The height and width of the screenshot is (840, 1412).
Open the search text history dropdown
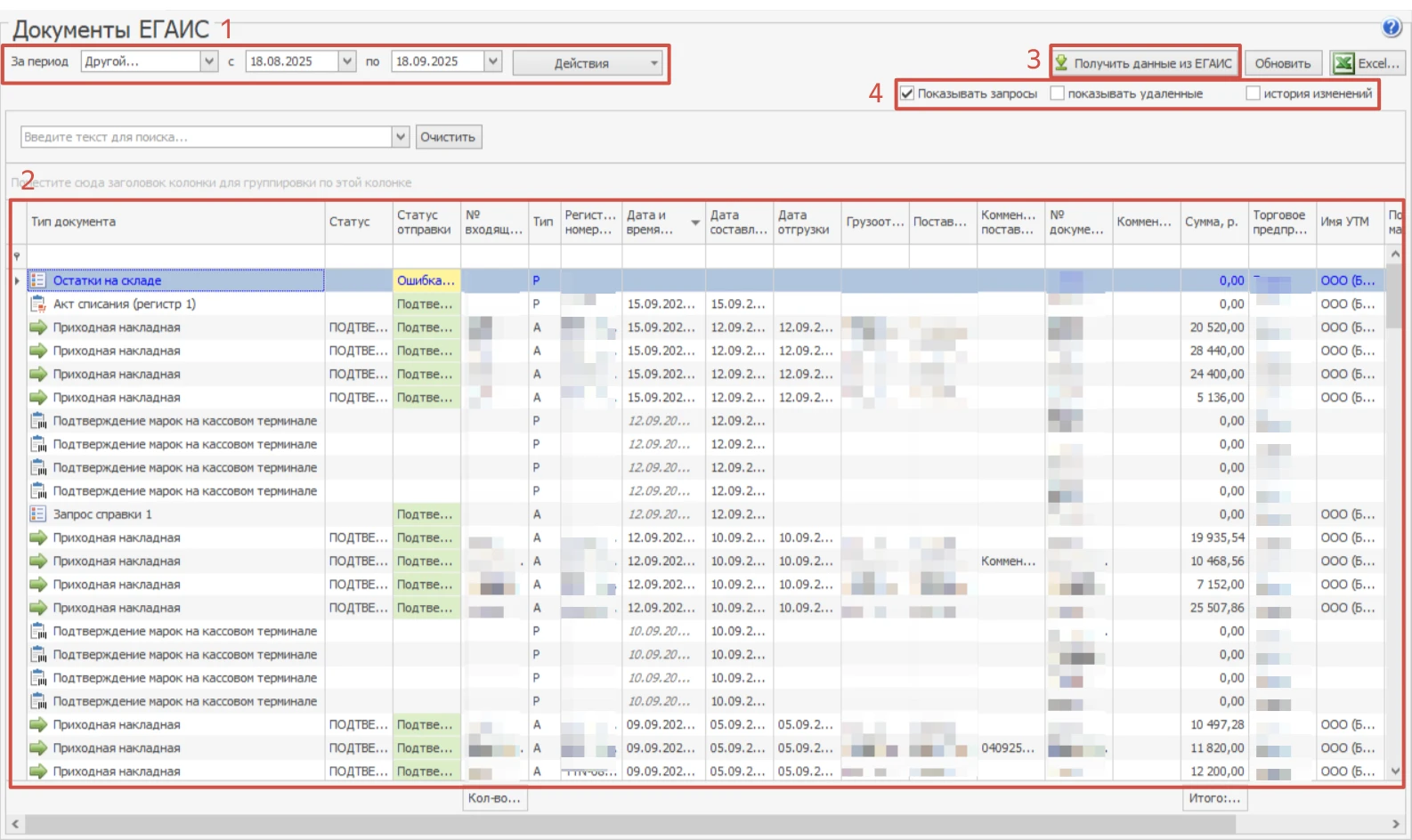pyautogui.click(x=401, y=137)
